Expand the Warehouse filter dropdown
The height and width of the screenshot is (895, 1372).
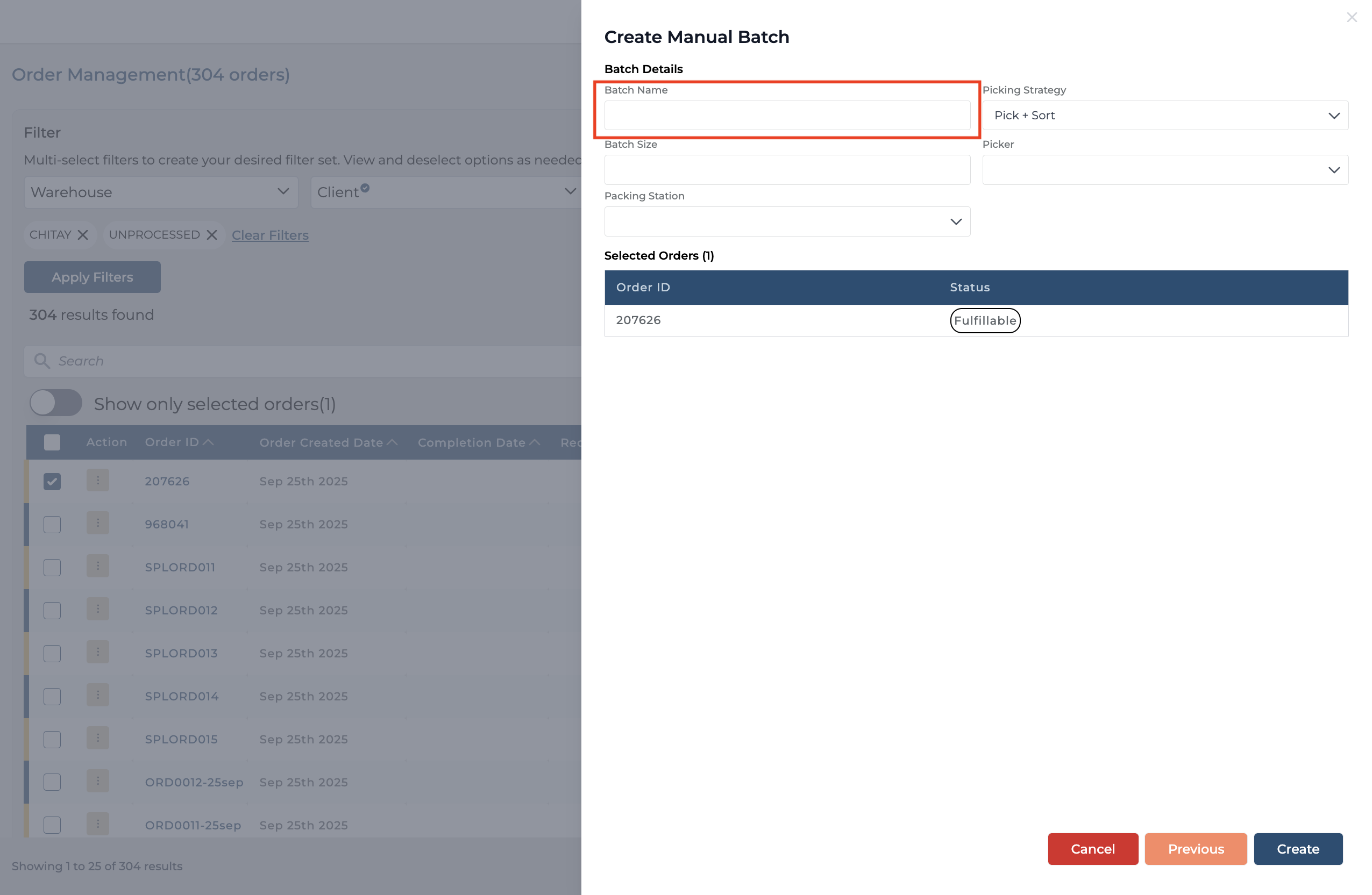tap(161, 192)
